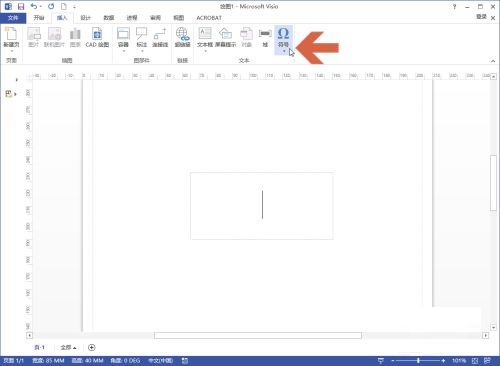The width and height of the screenshot is (500, 366).
Task: Switch to the ACROBAT tab
Action: tap(209, 18)
